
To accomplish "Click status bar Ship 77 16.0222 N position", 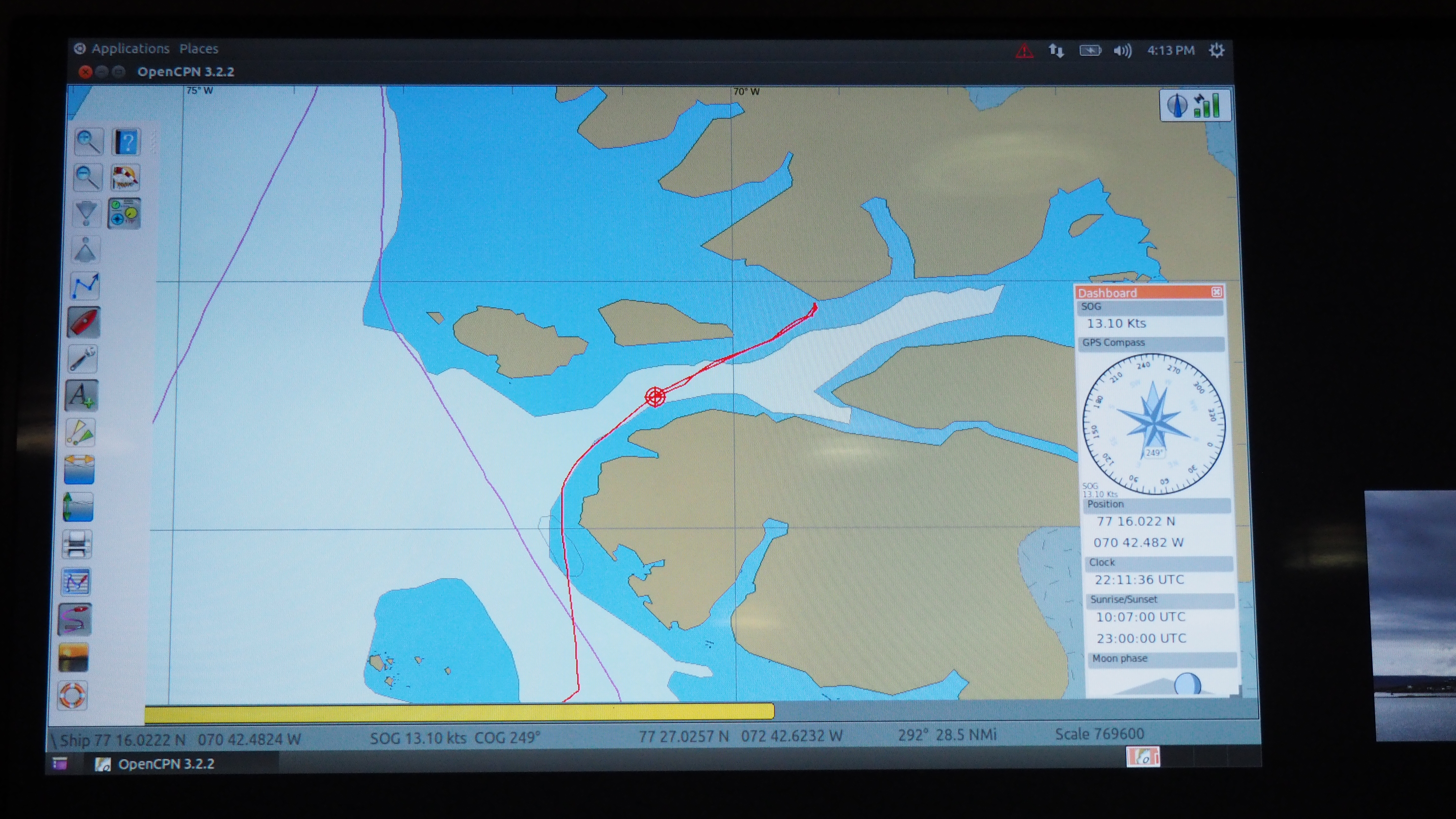I will tap(180, 740).
